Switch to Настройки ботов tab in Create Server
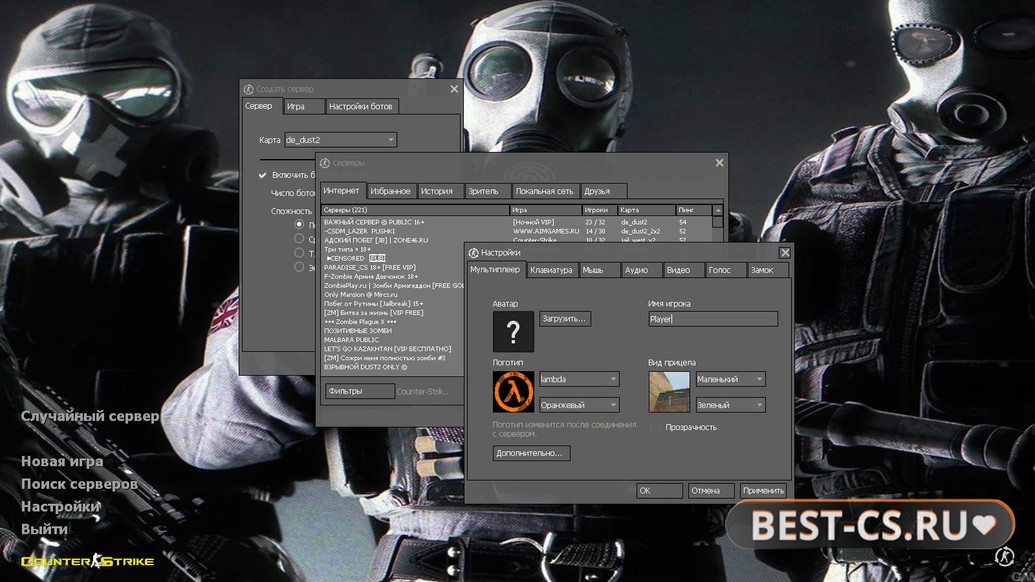 pyautogui.click(x=360, y=106)
